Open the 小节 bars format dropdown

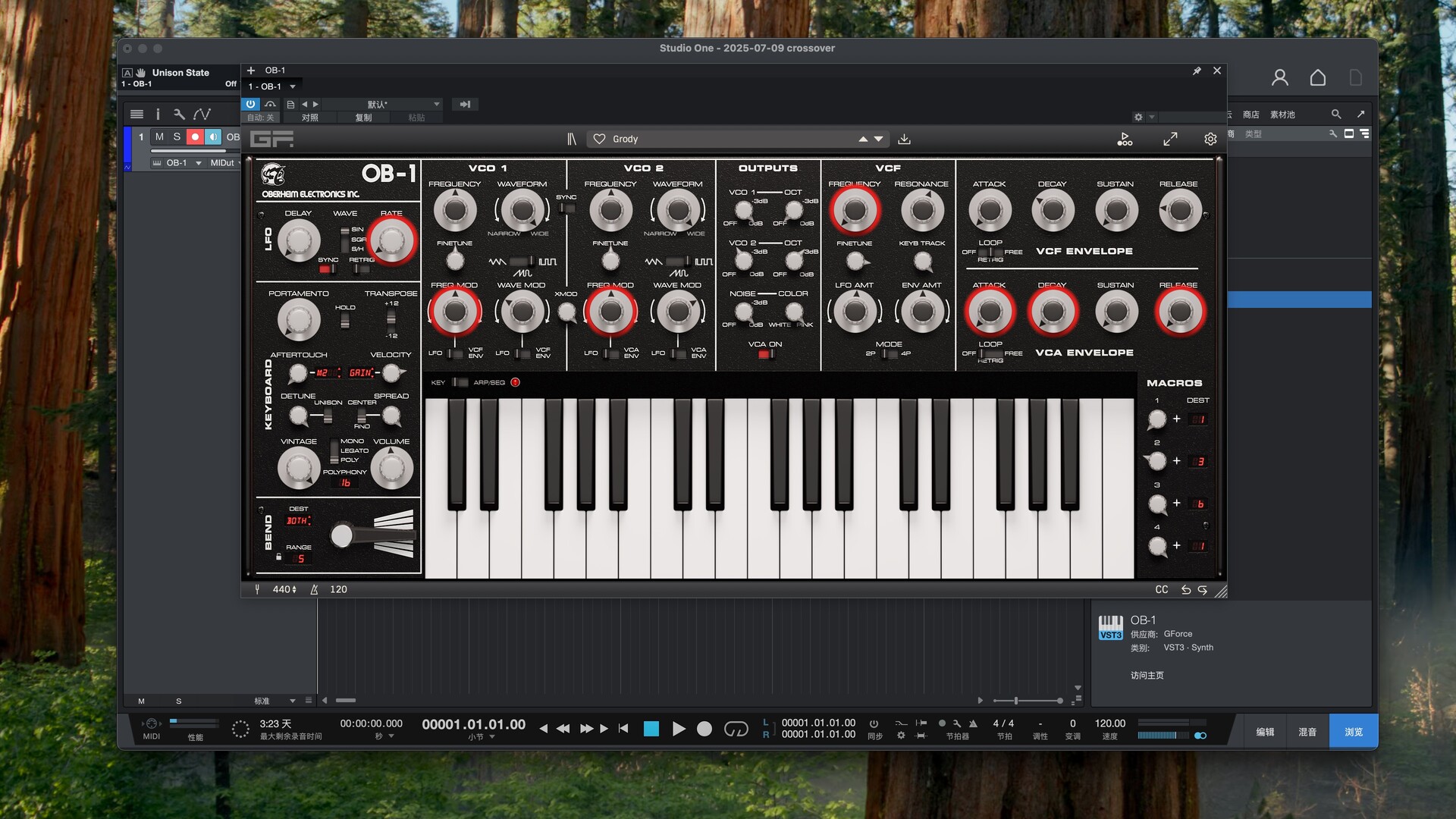[x=481, y=736]
